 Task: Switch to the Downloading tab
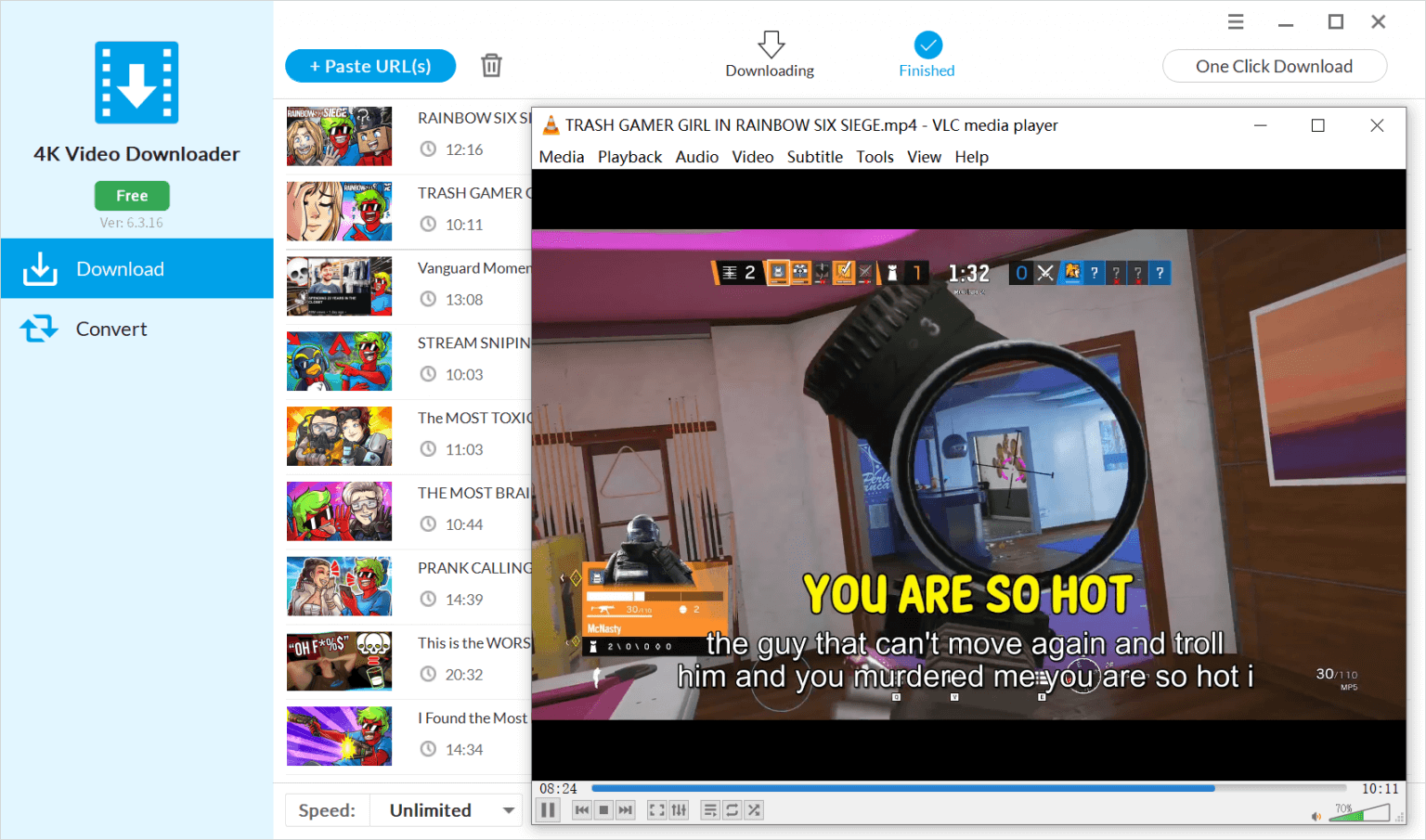pyautogui.click(x=770, y=54)
